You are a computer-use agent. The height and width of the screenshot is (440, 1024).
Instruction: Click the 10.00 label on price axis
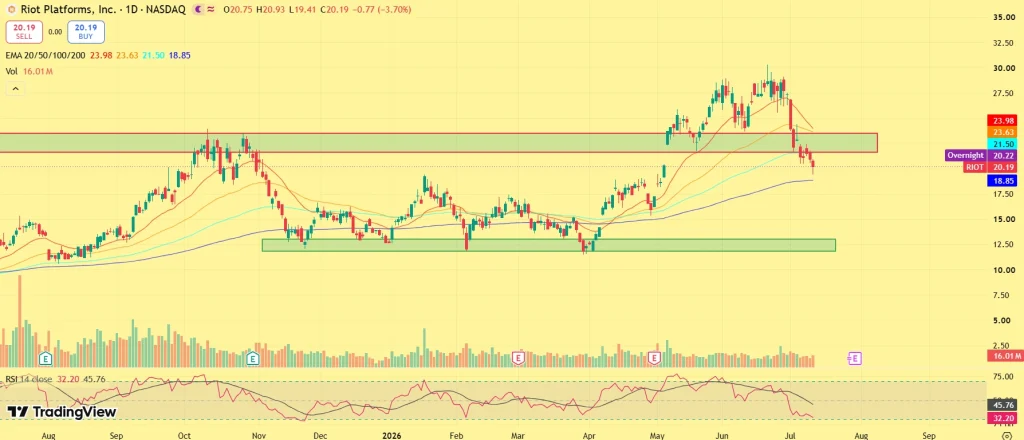pos(1004,270)
